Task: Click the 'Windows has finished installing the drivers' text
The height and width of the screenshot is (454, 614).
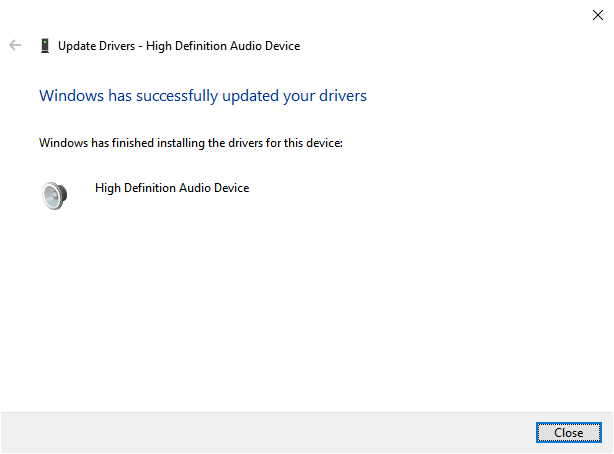Action: [x=191, y=143]
